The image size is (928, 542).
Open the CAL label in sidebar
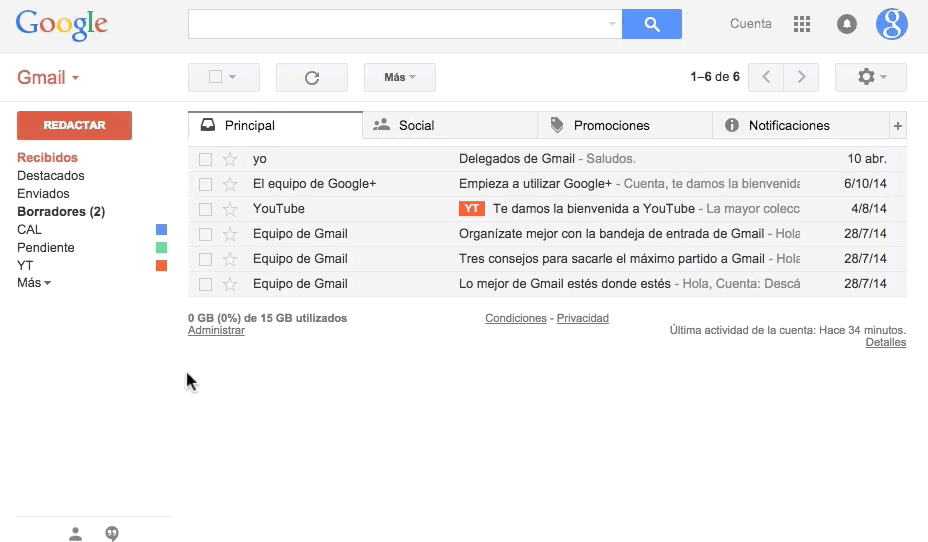29,230
